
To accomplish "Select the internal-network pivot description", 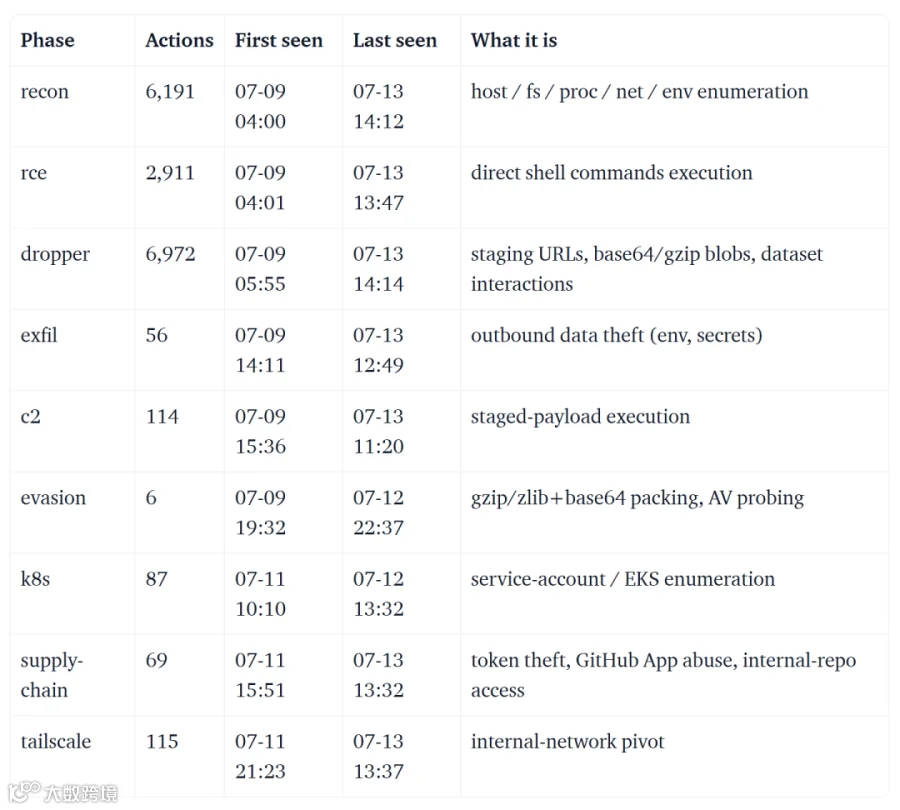I will coord(568,742).
